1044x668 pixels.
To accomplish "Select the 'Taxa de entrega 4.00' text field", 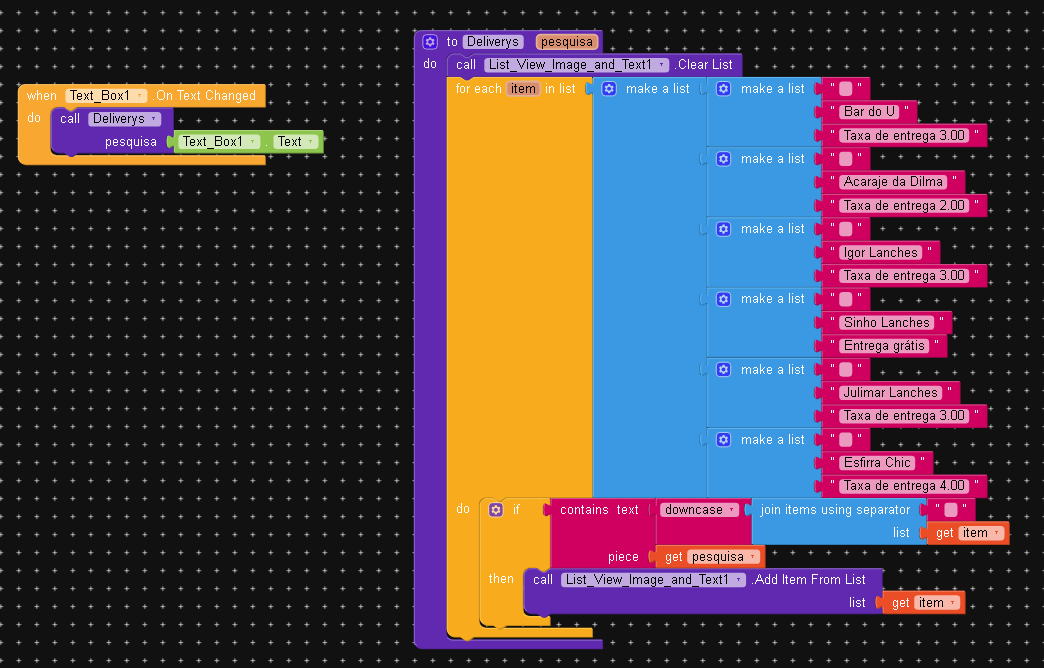I will pos(905,486).
